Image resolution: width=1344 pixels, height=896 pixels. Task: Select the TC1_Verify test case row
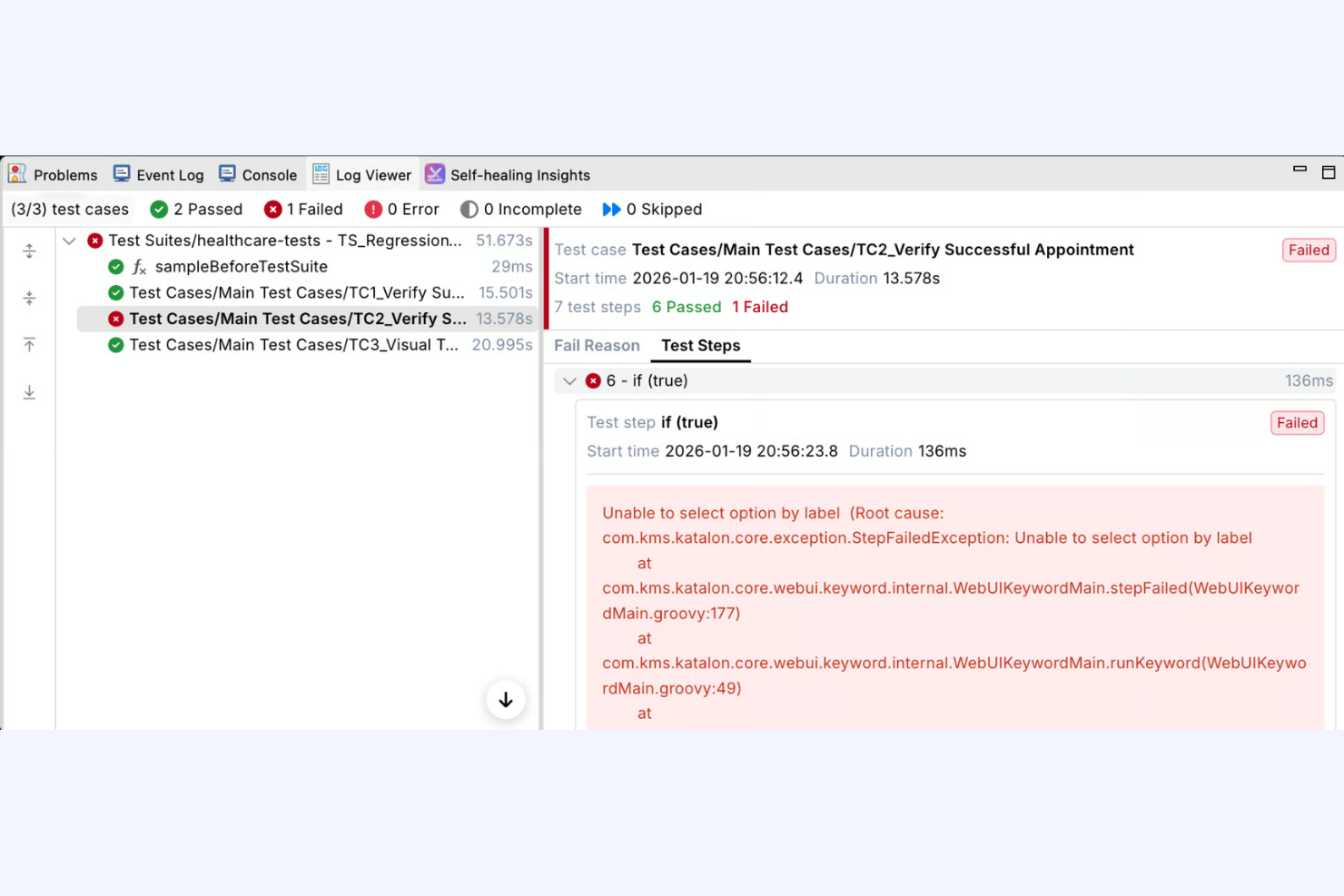click(296, 293)
